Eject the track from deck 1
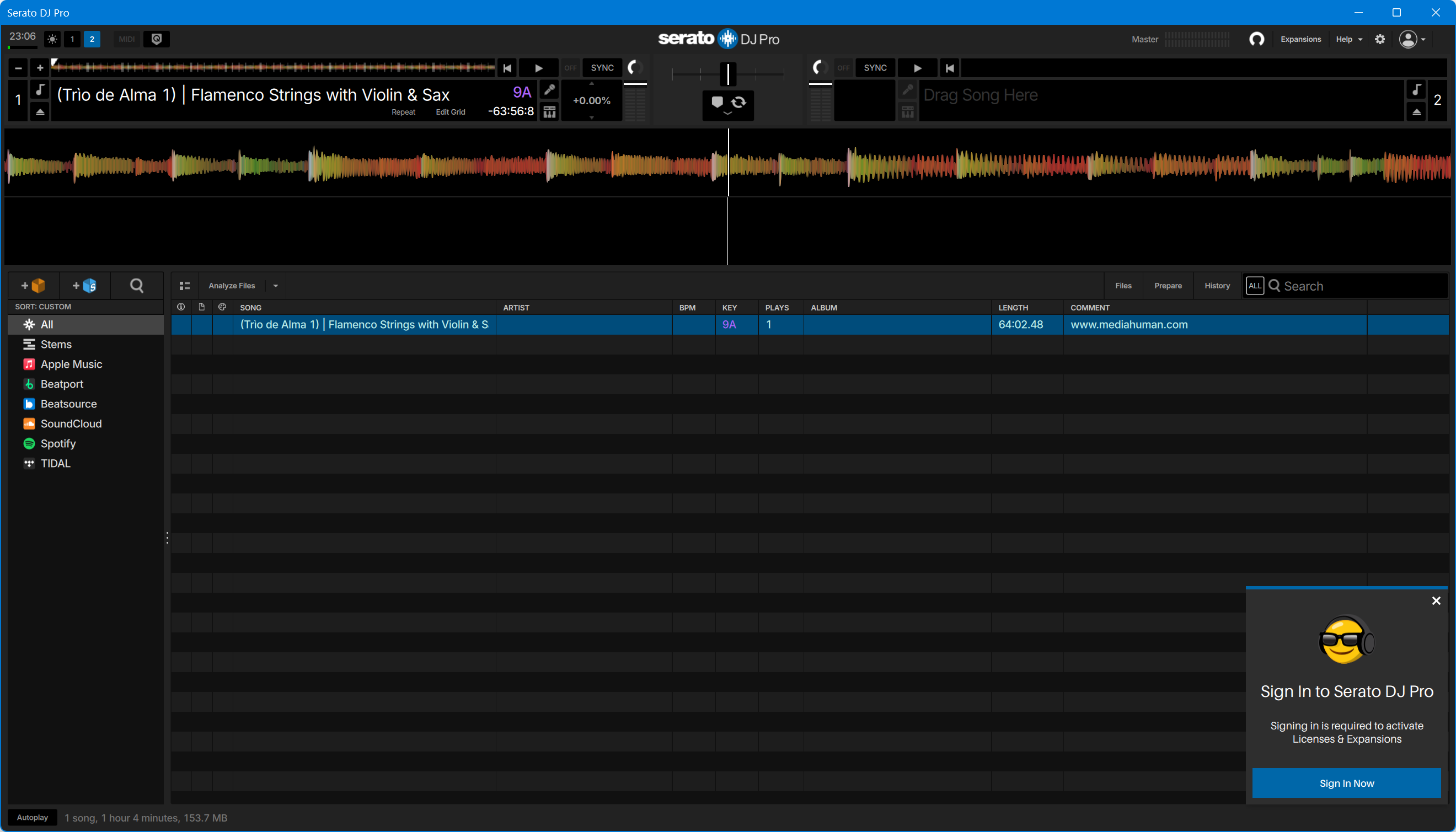 [40, 112]
